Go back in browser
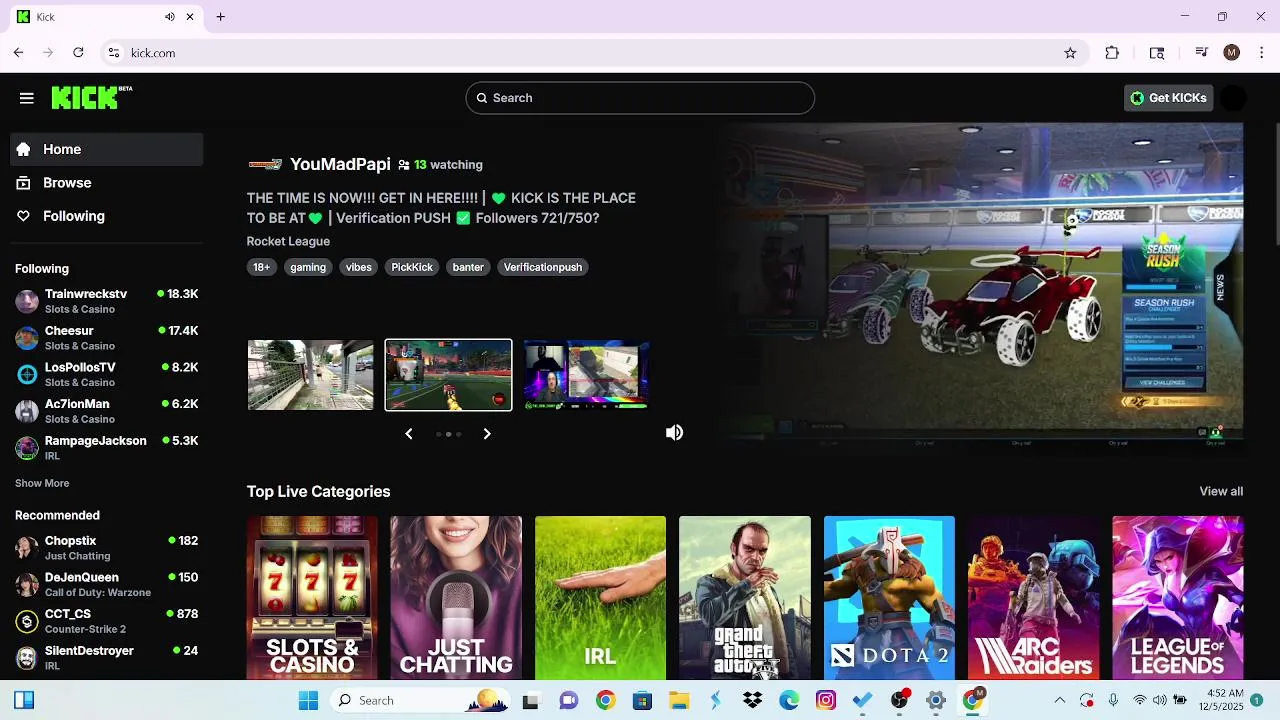This screenshot has height=720, width=1280. point(19,53)
